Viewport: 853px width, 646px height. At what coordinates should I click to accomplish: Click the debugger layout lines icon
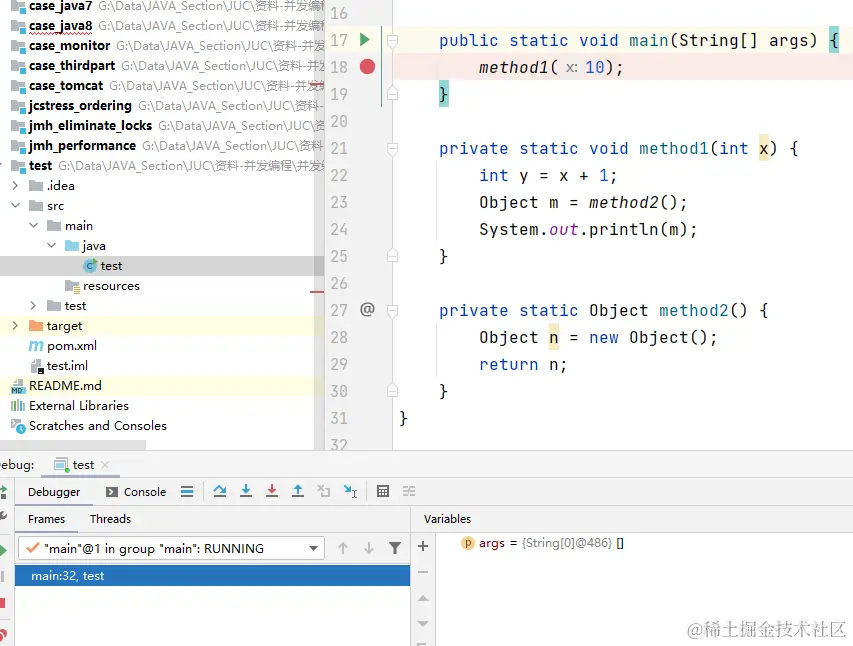click(x=187, y=492)
